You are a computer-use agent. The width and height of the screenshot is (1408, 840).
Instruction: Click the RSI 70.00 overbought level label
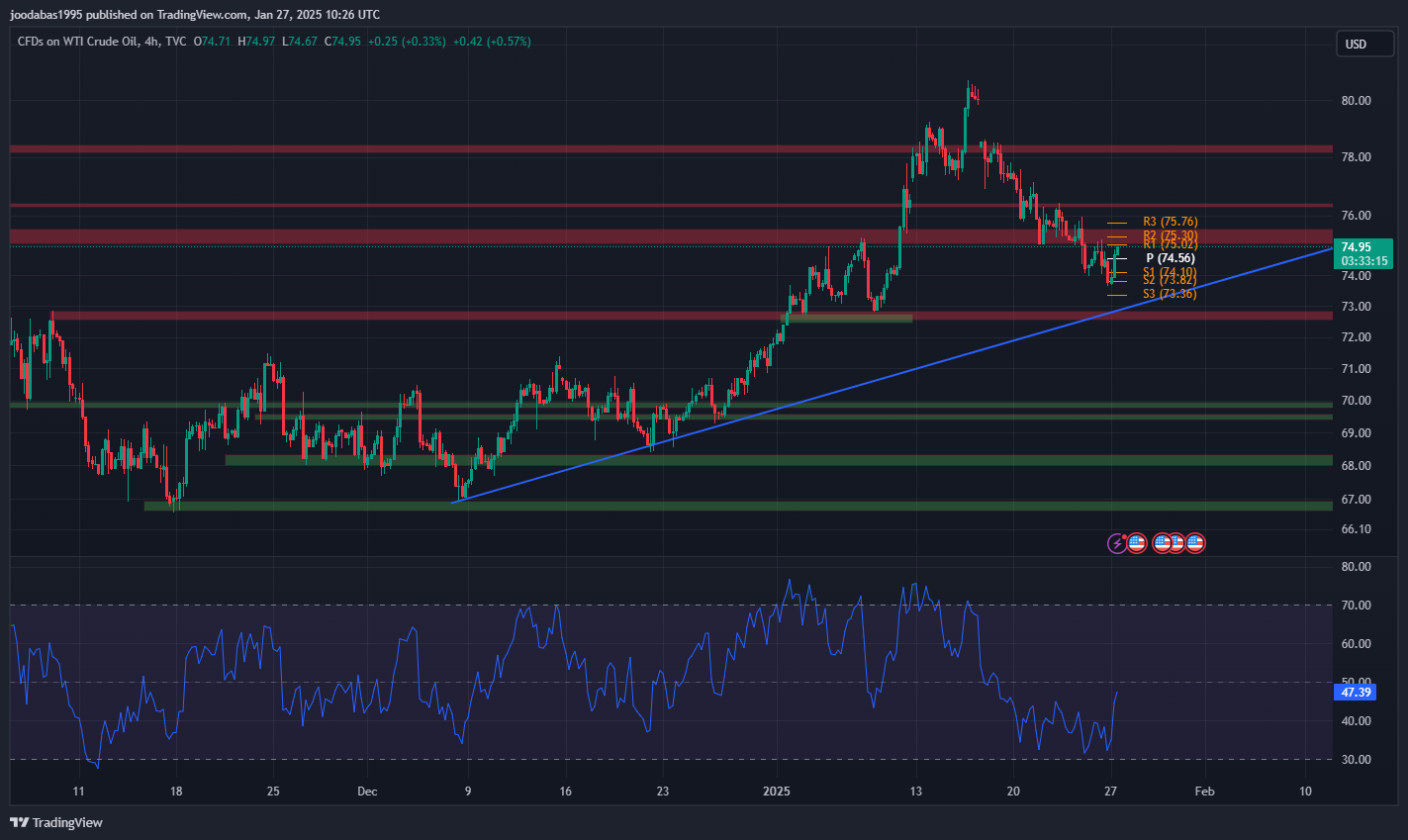[x=1356, y=605]
